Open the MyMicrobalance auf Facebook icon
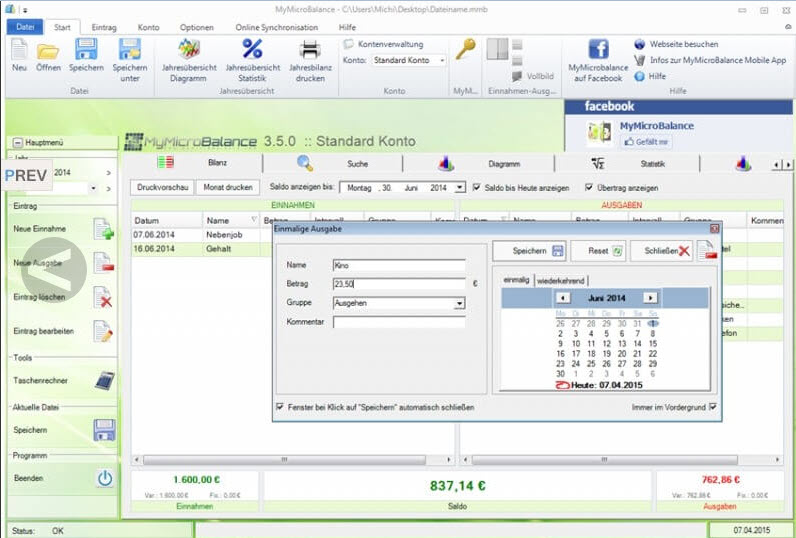 click(x=599, y=49)
